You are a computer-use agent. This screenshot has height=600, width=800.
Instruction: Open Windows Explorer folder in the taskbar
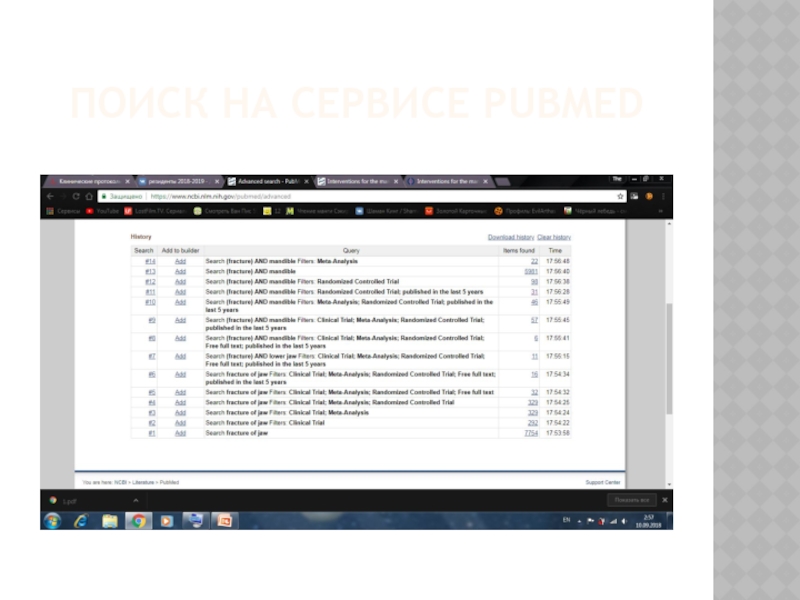pos(110,521)
